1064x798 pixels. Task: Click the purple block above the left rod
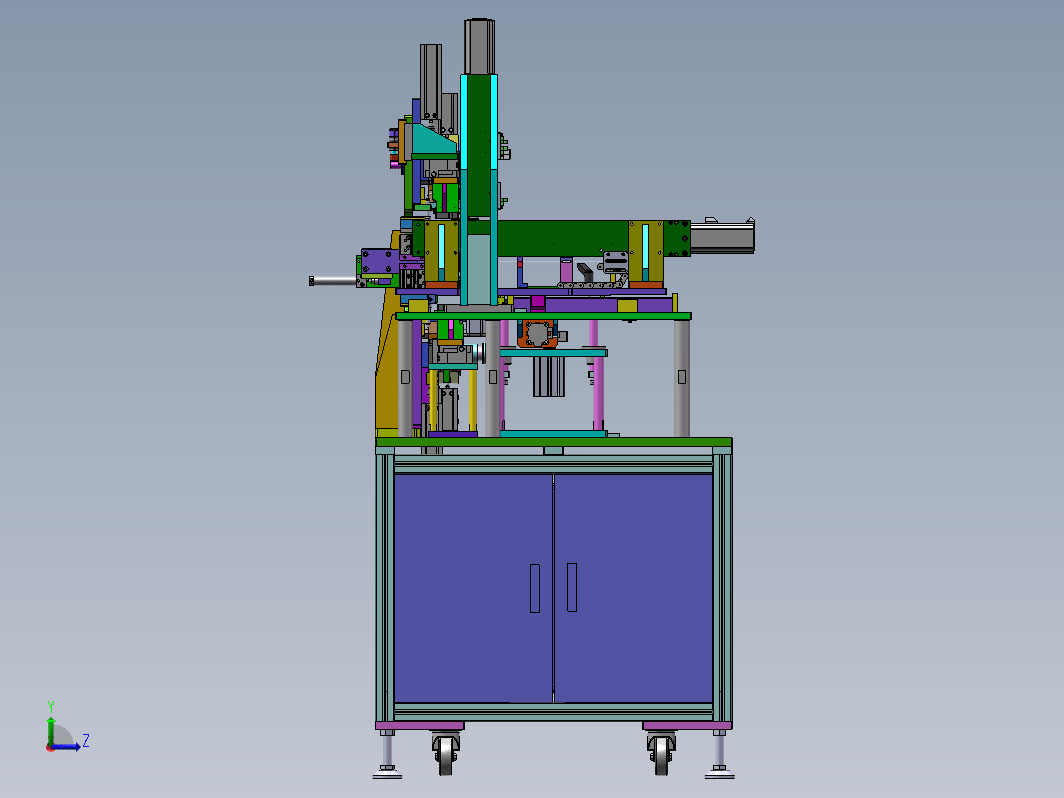(380, 261)
